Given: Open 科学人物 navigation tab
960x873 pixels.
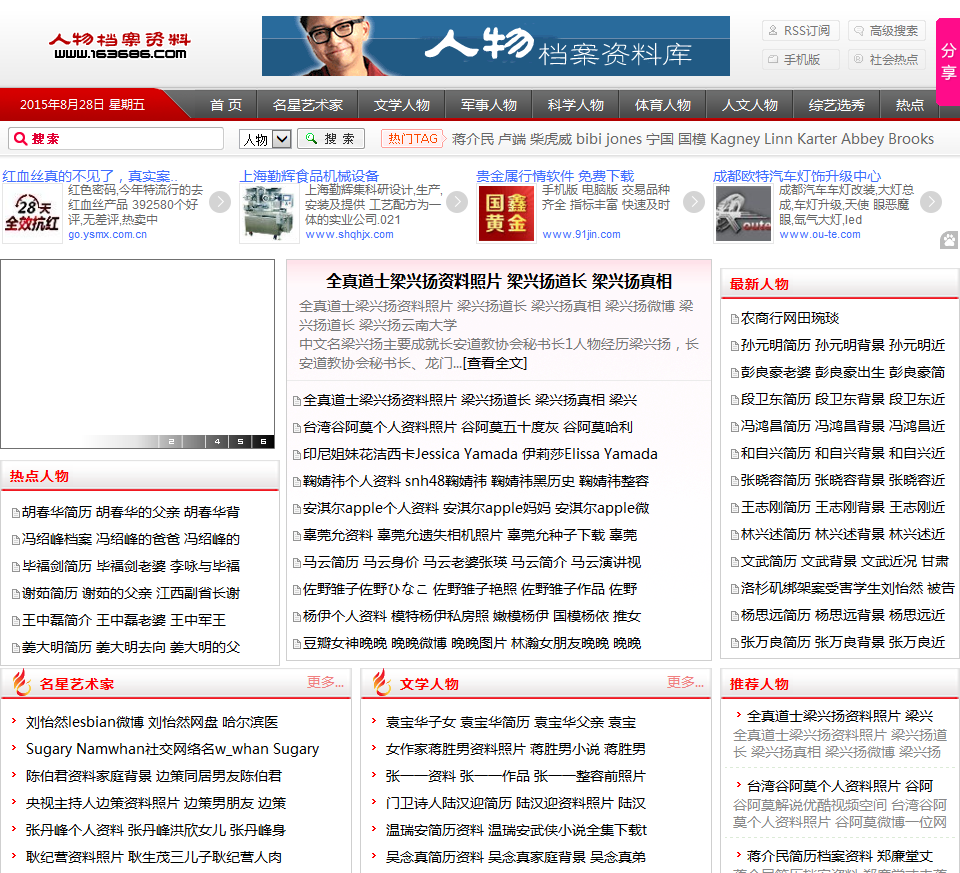Looking at the screenshot, I should click(576, 105).
